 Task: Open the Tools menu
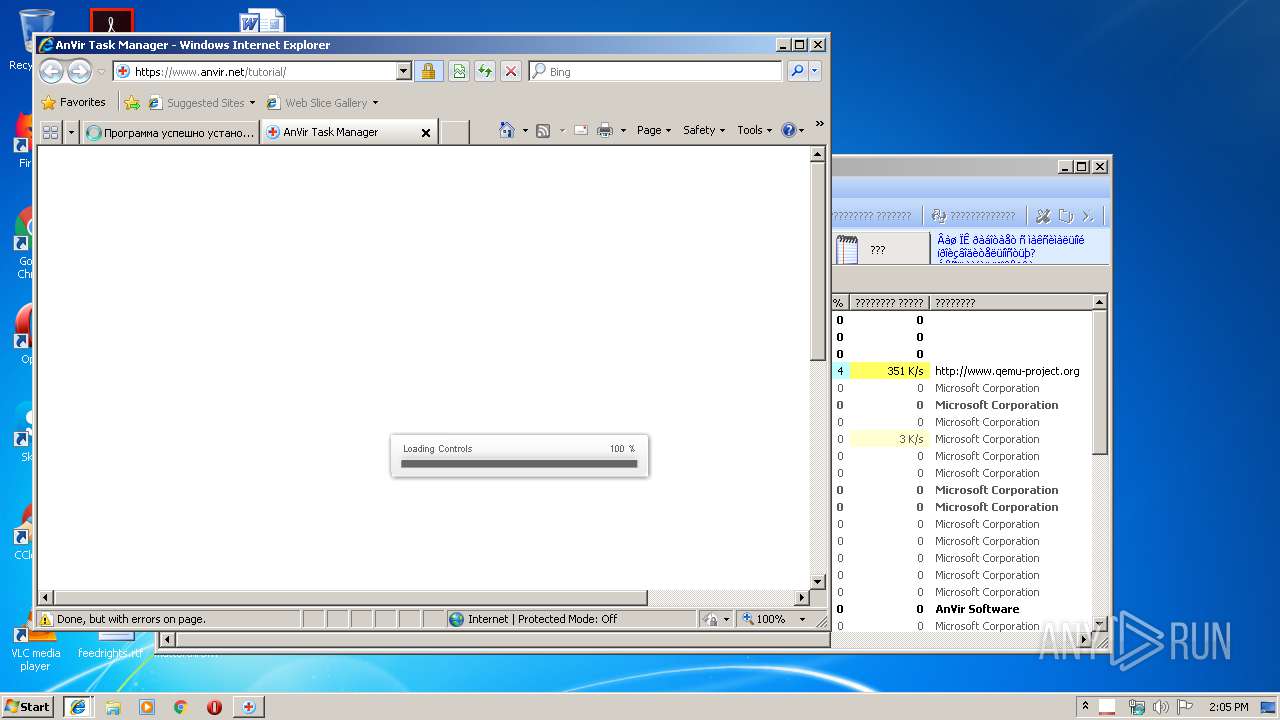[x=754, y=130]
